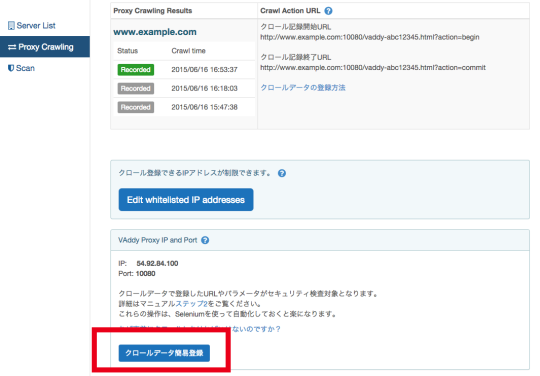Click Proxy Crawling arrows icon
Viewport: 540px width, 376px height.
coord(12,47)
